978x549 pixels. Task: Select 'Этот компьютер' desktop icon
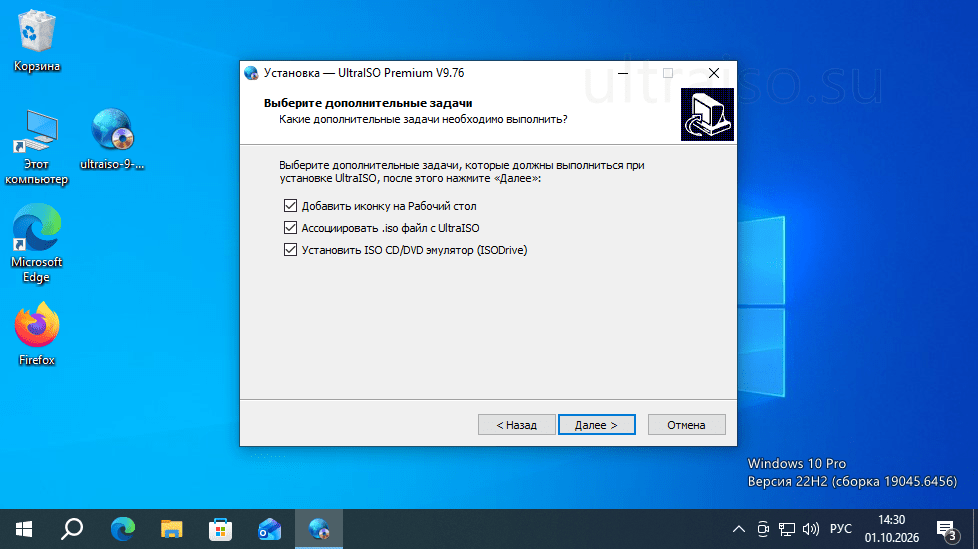tap(37, 148)
